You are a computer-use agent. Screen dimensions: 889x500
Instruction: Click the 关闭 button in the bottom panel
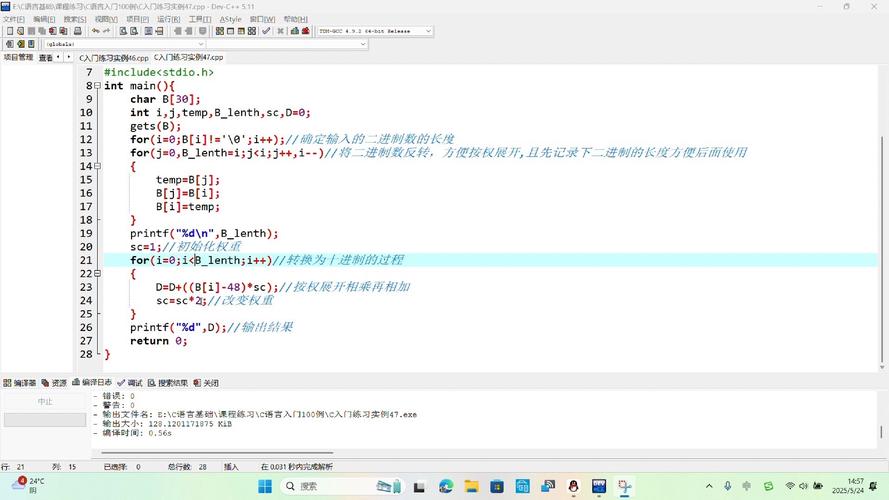[207, 383]
